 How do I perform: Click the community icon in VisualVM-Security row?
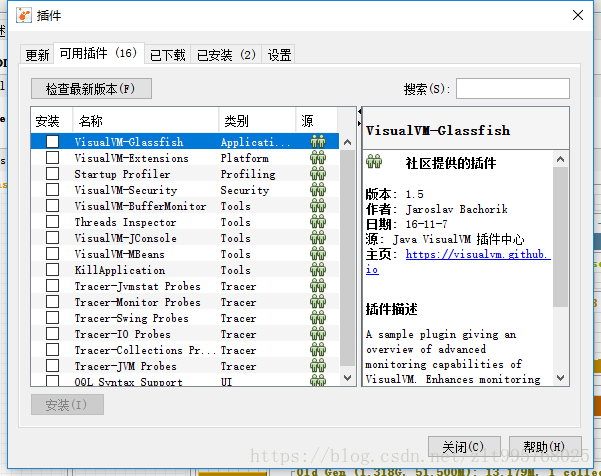coord(318,190)
